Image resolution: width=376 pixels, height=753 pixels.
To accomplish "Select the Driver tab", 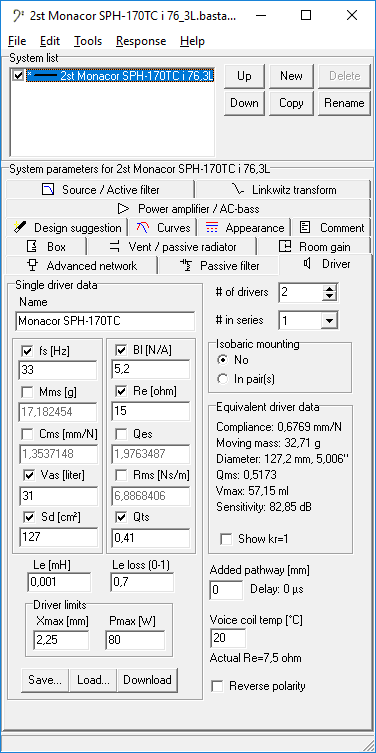I will pyautogui.click(x=327, y=264).
